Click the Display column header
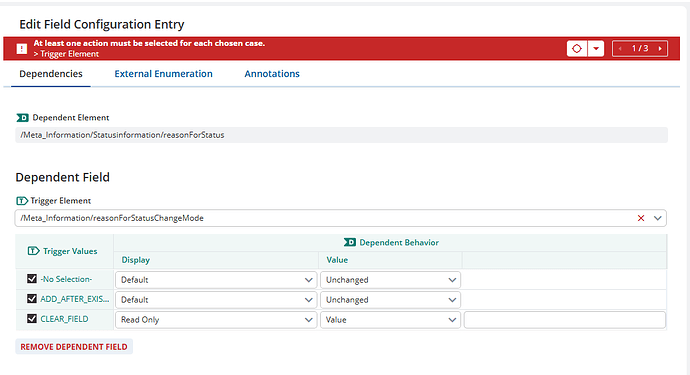690x375 pixels. (x=136, y=260)
